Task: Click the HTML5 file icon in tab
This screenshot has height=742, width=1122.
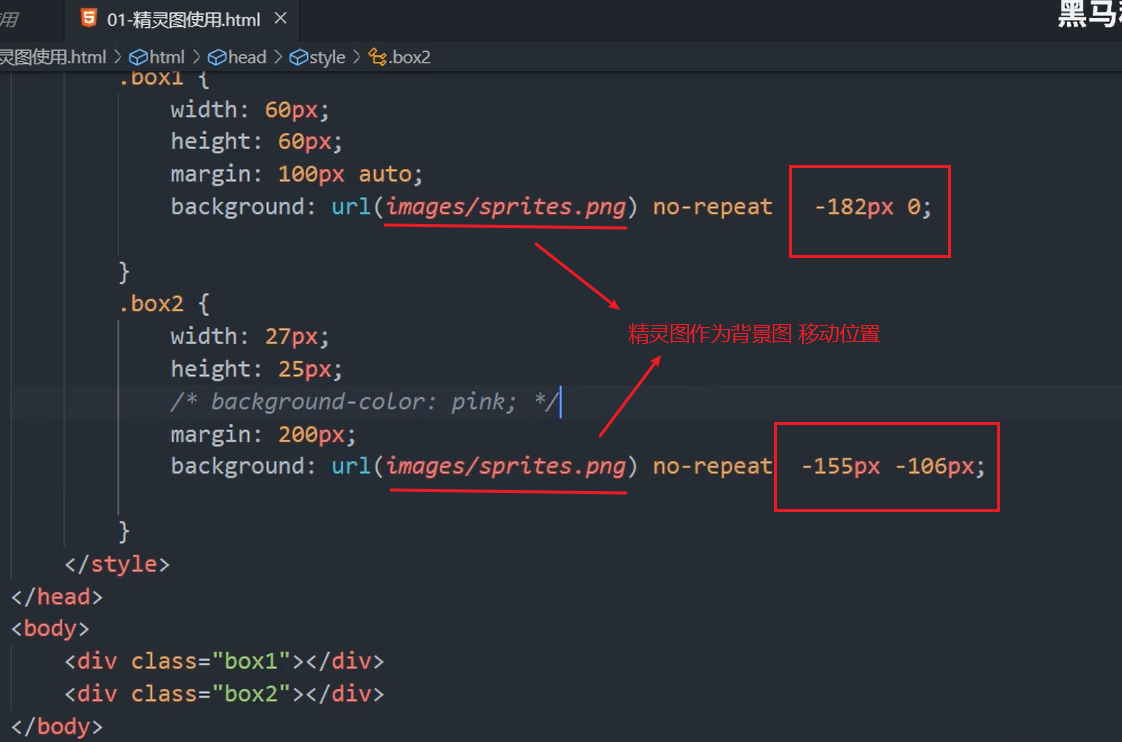Action: 89,18
